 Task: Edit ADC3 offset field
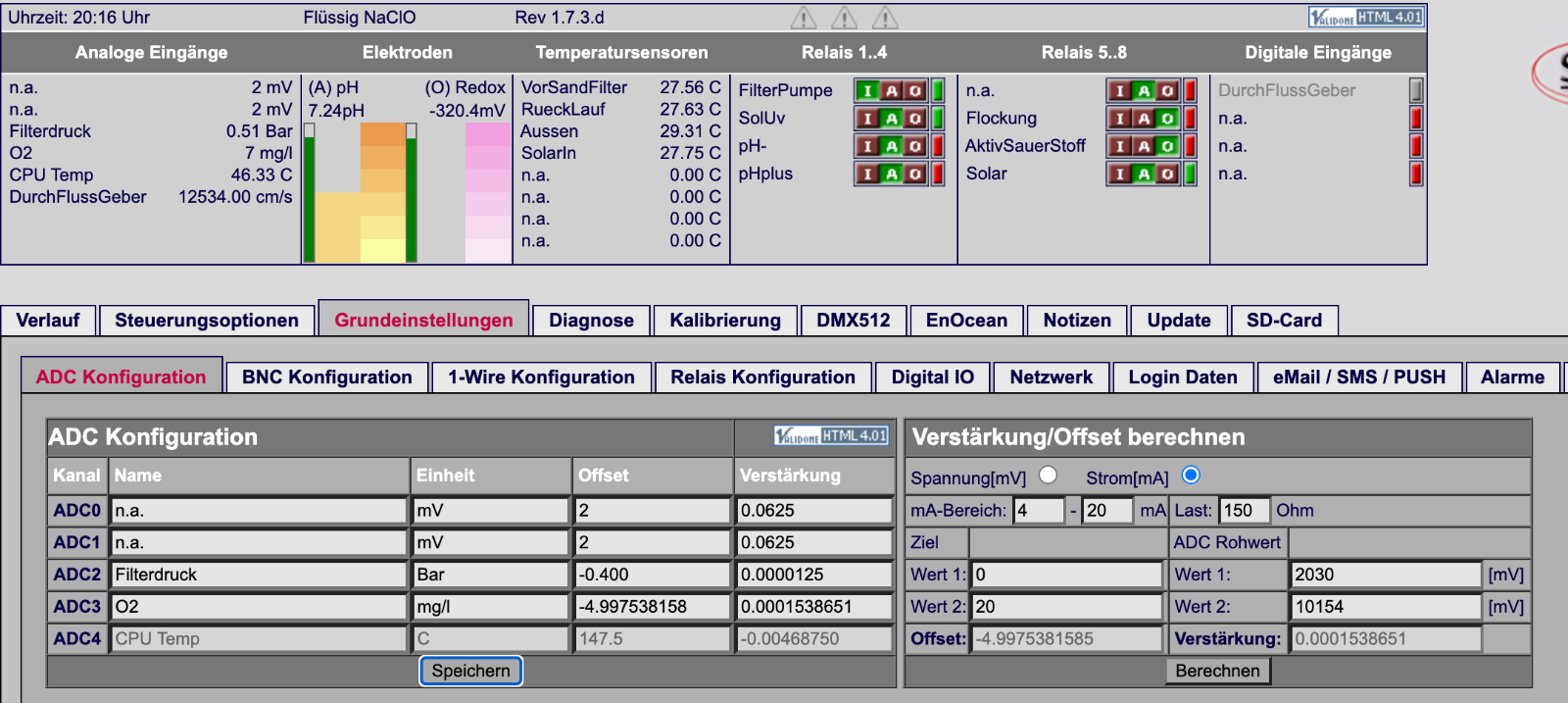click(x=652, y=607)
